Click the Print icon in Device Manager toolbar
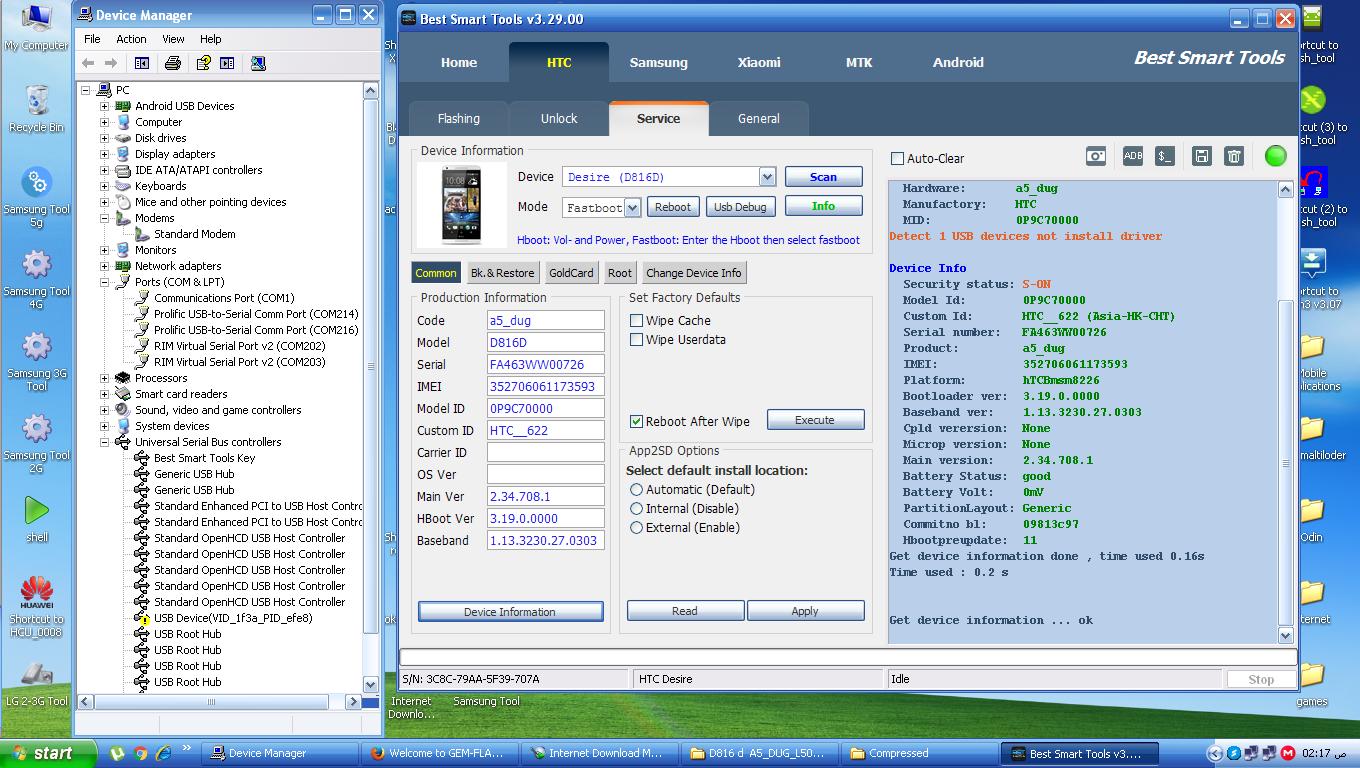The image size is (1360, 768). [x=172, y=63]
